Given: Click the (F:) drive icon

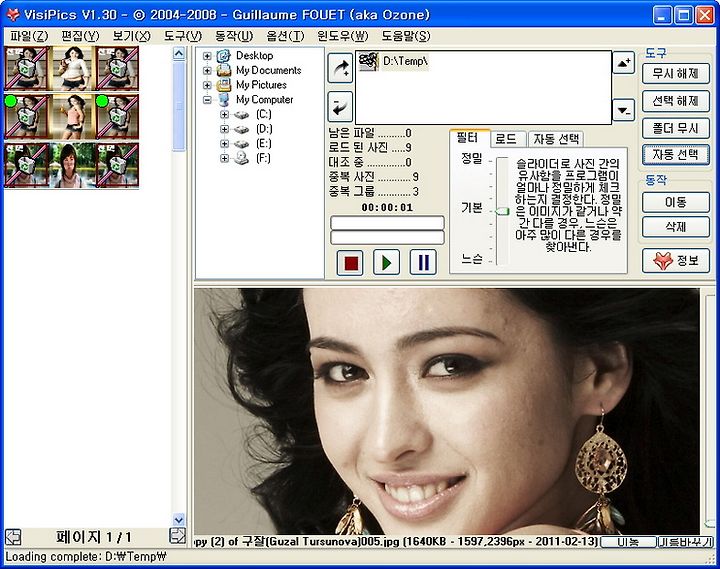Looking at the screenshot, I should (x=242, y=159).
